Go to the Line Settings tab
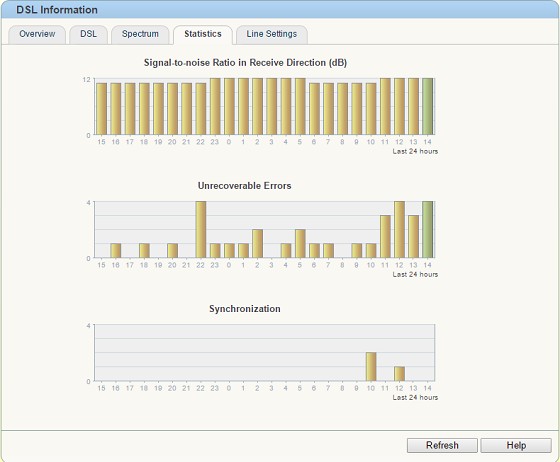 pyautogui.click(x=271, y=35)
